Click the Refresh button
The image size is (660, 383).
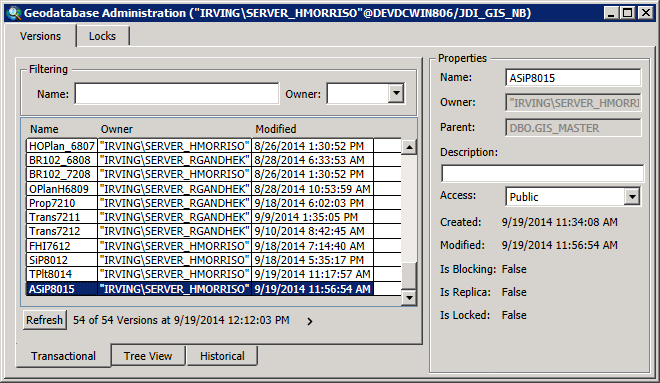(x=45, y=320)
